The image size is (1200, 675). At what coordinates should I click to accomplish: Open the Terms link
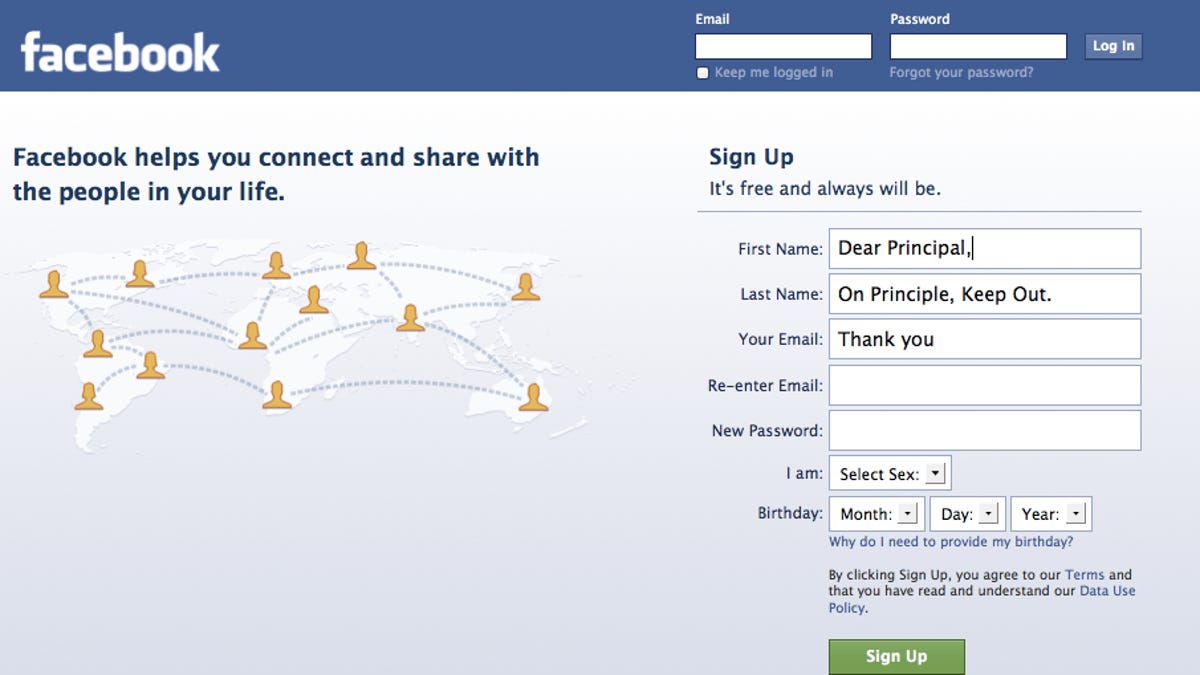pyautogui.click(x=1084, y=575)
